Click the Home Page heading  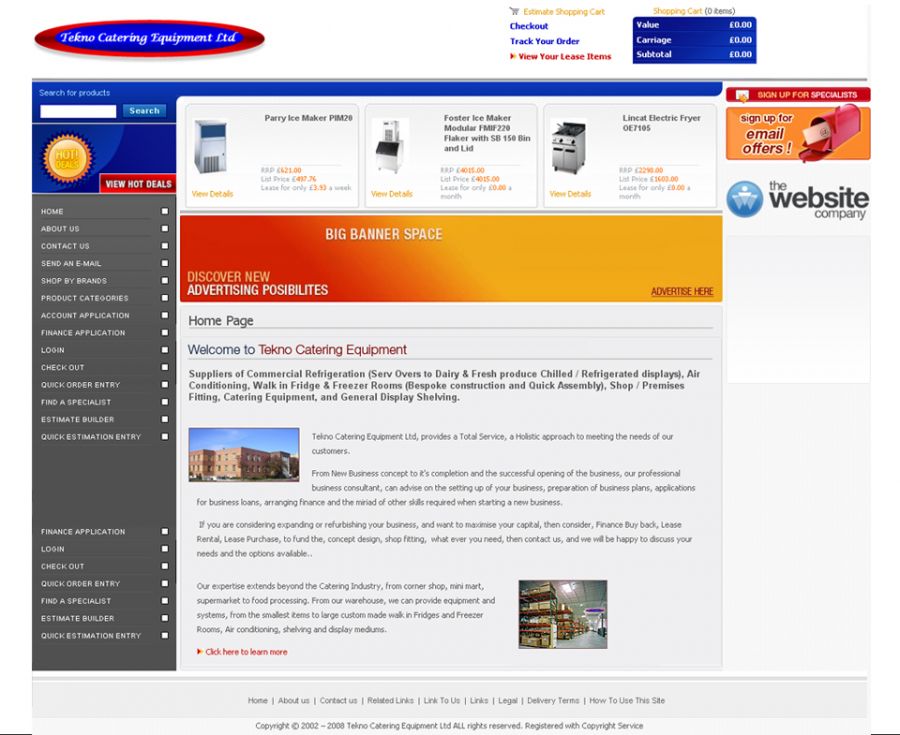[221, 321]
